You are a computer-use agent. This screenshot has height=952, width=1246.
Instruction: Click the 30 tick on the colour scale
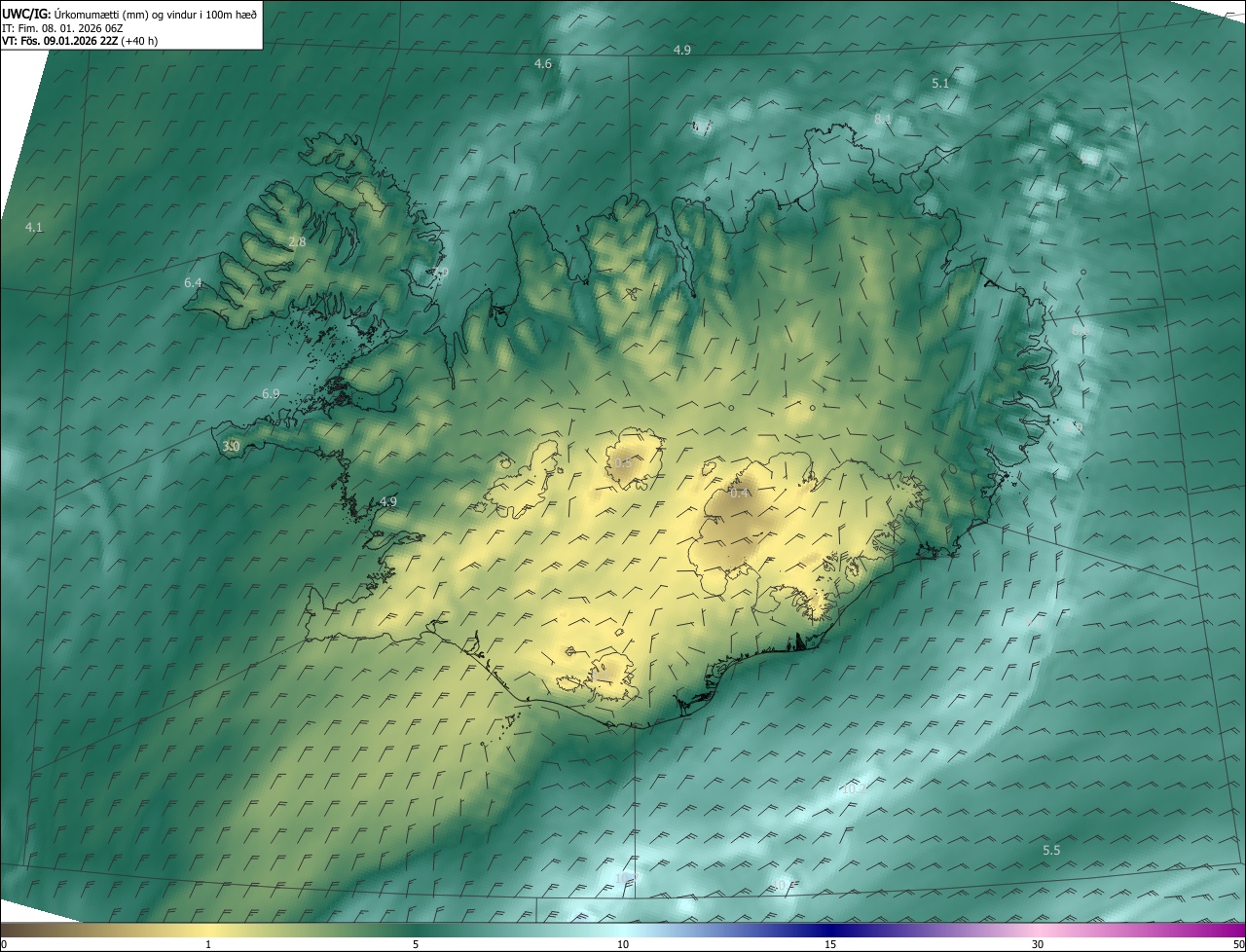coord(1038,945)
